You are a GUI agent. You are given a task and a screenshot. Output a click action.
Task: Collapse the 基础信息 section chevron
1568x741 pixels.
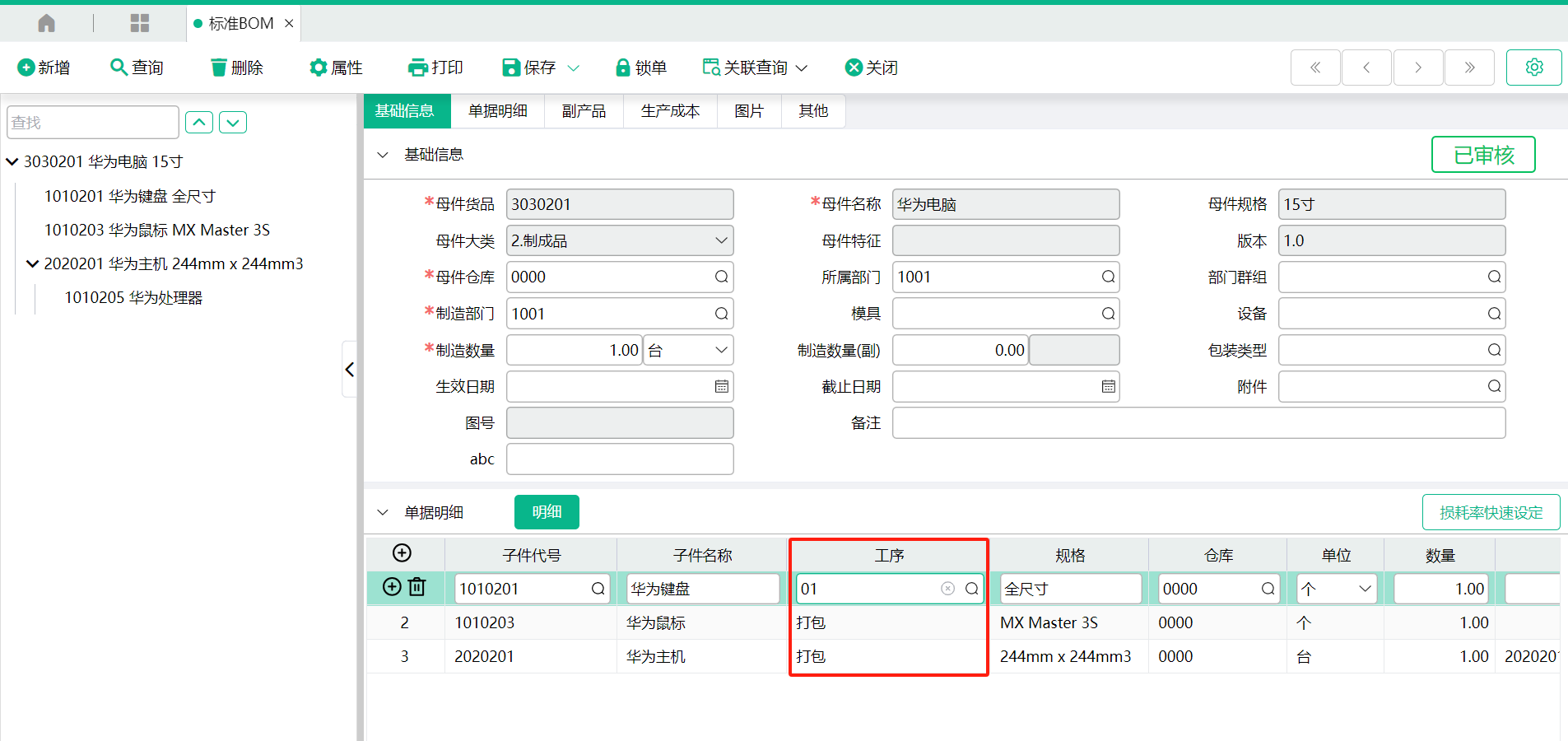383,155
